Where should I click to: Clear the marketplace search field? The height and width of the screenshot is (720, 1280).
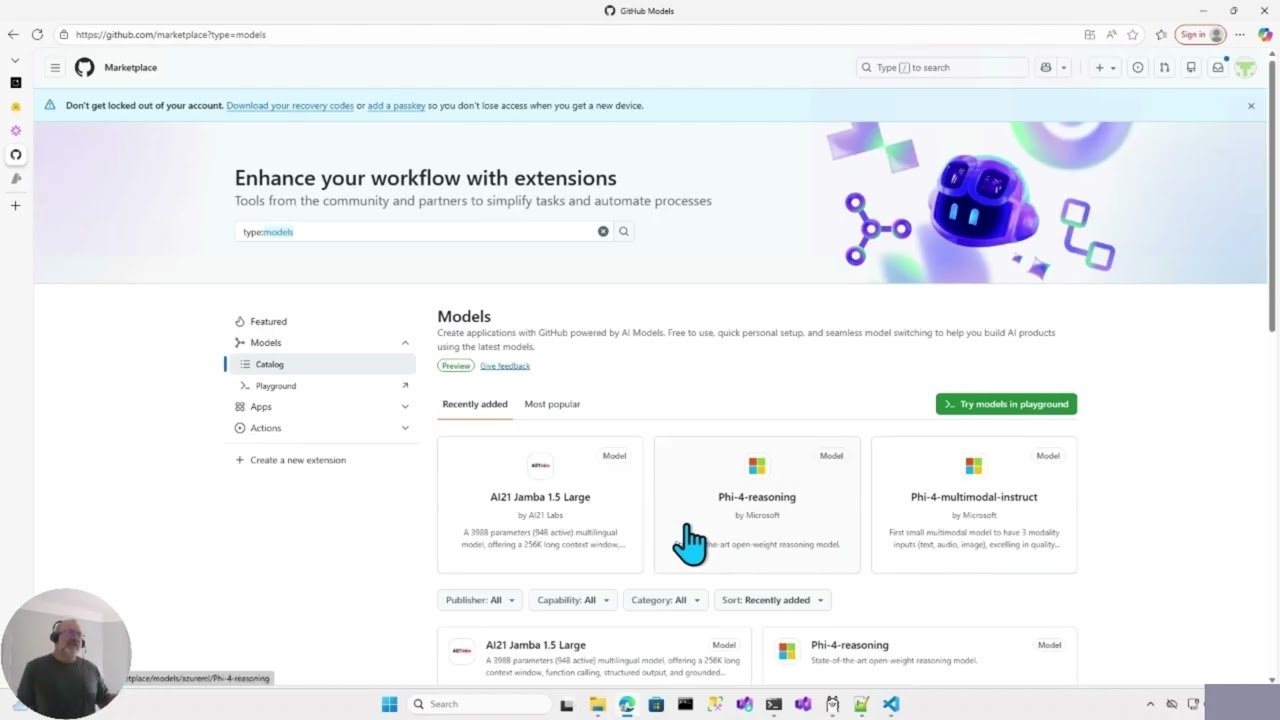pyautogui.click(x=603, y=231)
